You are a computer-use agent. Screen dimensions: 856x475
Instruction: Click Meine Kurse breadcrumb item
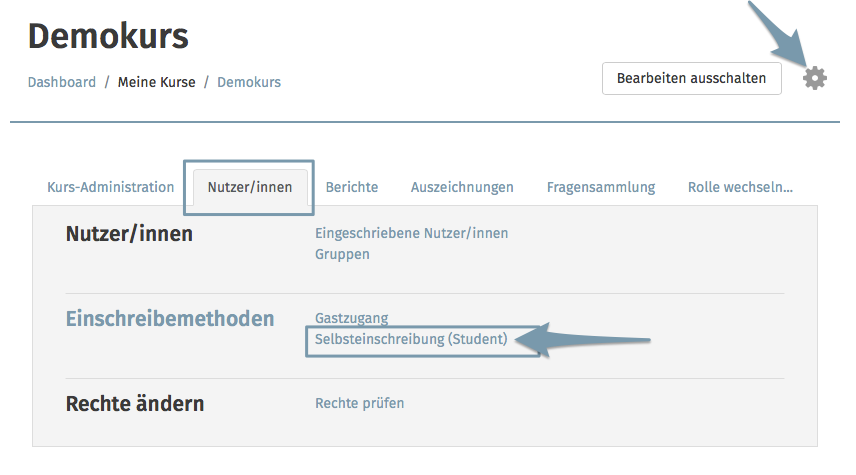[157, 82]
